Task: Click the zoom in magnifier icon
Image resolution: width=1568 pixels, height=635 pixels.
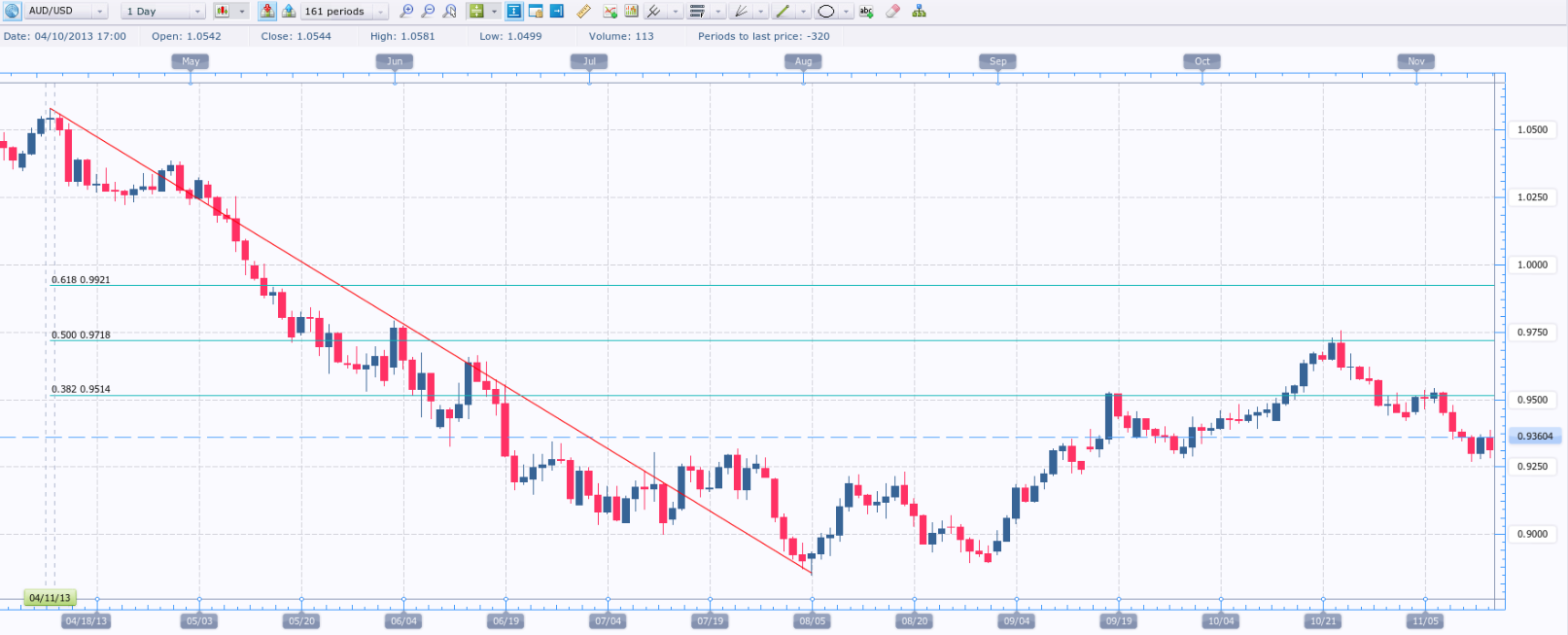Action: pos(406,11)
